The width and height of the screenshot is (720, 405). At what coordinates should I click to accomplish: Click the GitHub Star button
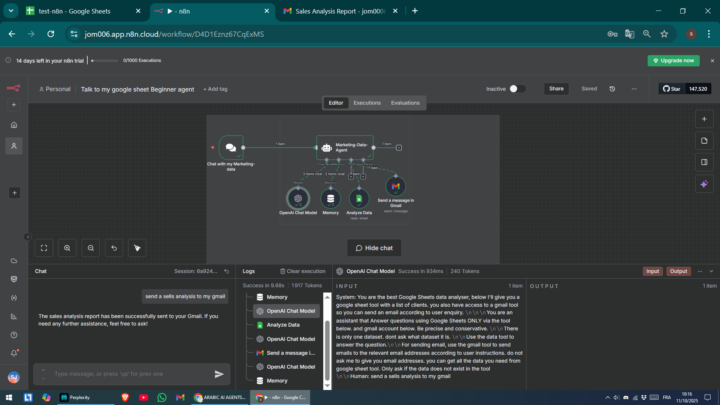(671, 89)
